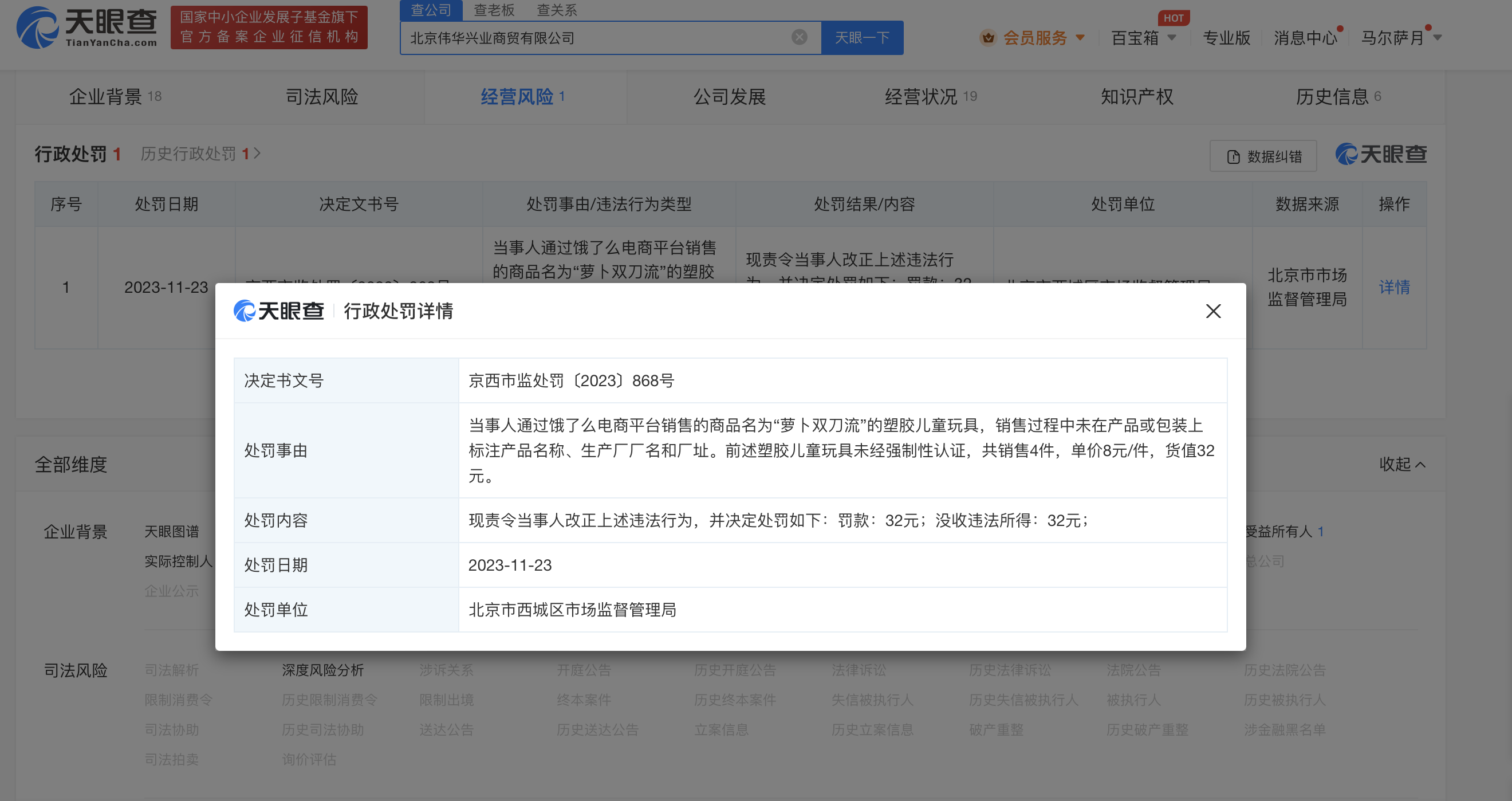Click the 会员服务 crown icon
The width and height of the screenshot is (1512, 801).
[x=989, y=38]
